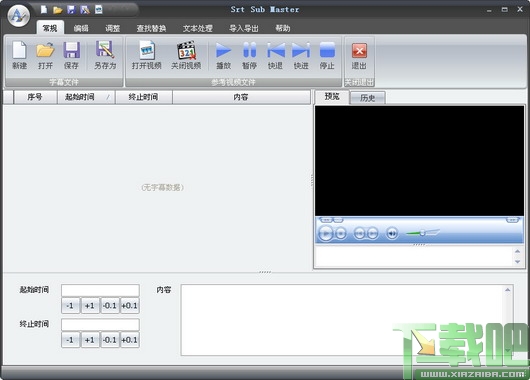Click media player stop button
Screen dimensions: 530x380
[341, 233]
